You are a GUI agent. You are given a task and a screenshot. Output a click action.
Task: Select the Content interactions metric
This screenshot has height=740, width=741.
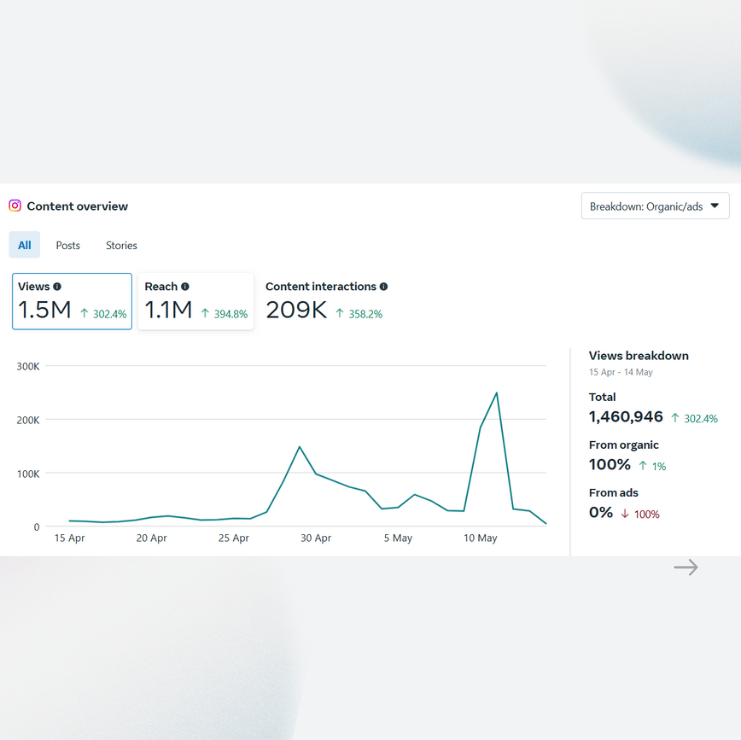(x=325, y=301)
